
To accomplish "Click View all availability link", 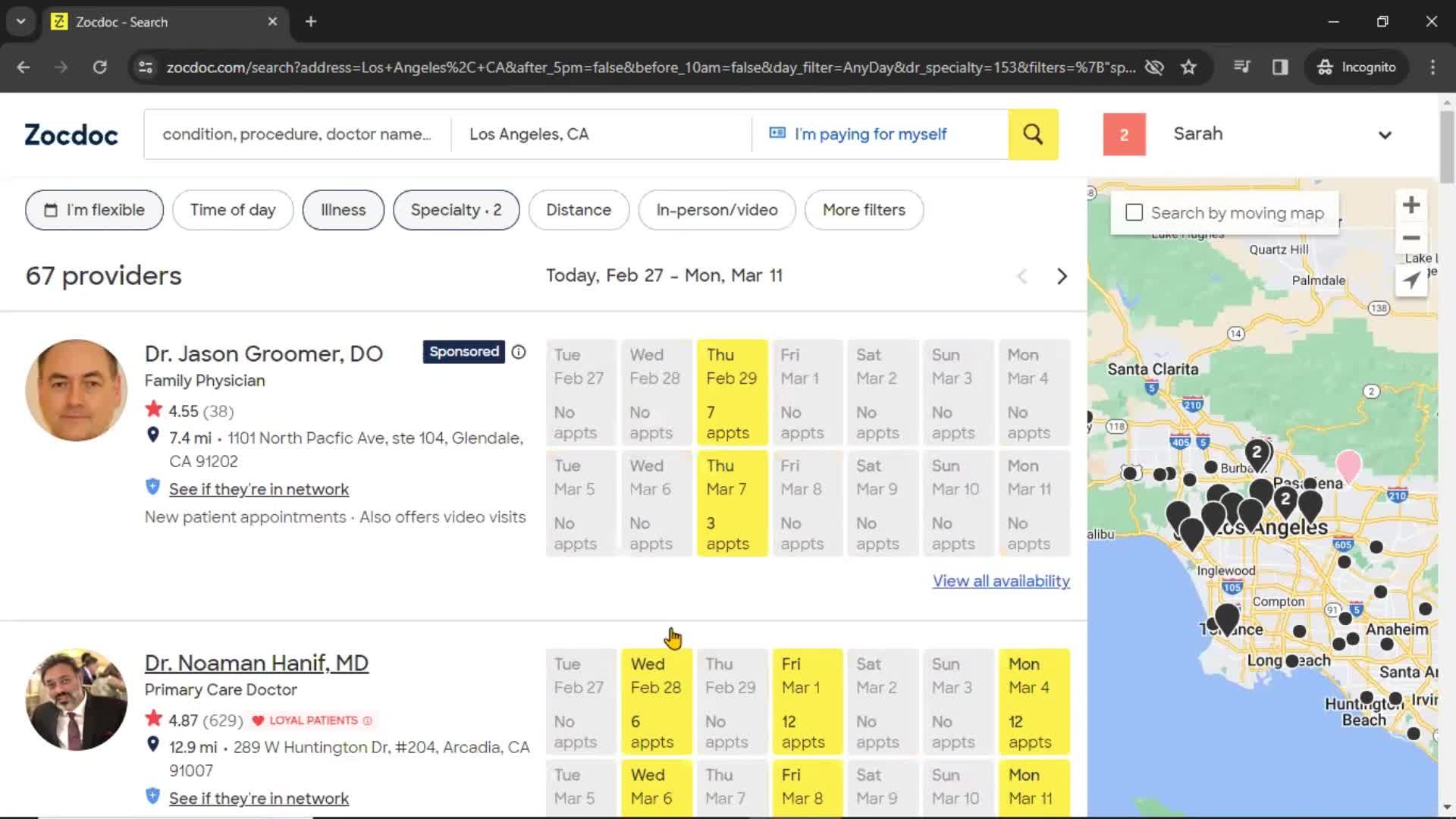I will (x=1001, y=581).
